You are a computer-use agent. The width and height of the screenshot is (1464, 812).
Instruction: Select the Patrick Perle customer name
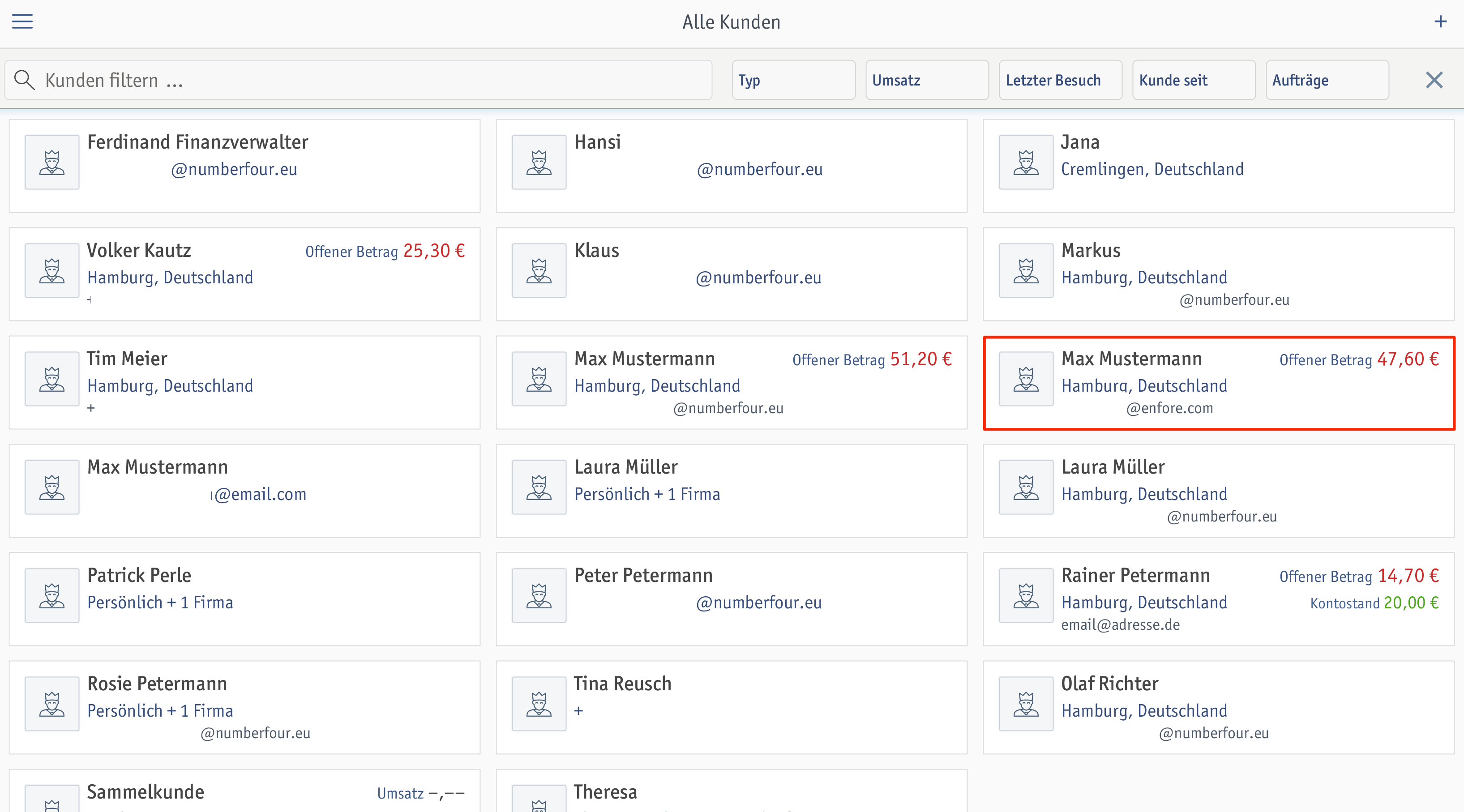(x=139, y=575)
